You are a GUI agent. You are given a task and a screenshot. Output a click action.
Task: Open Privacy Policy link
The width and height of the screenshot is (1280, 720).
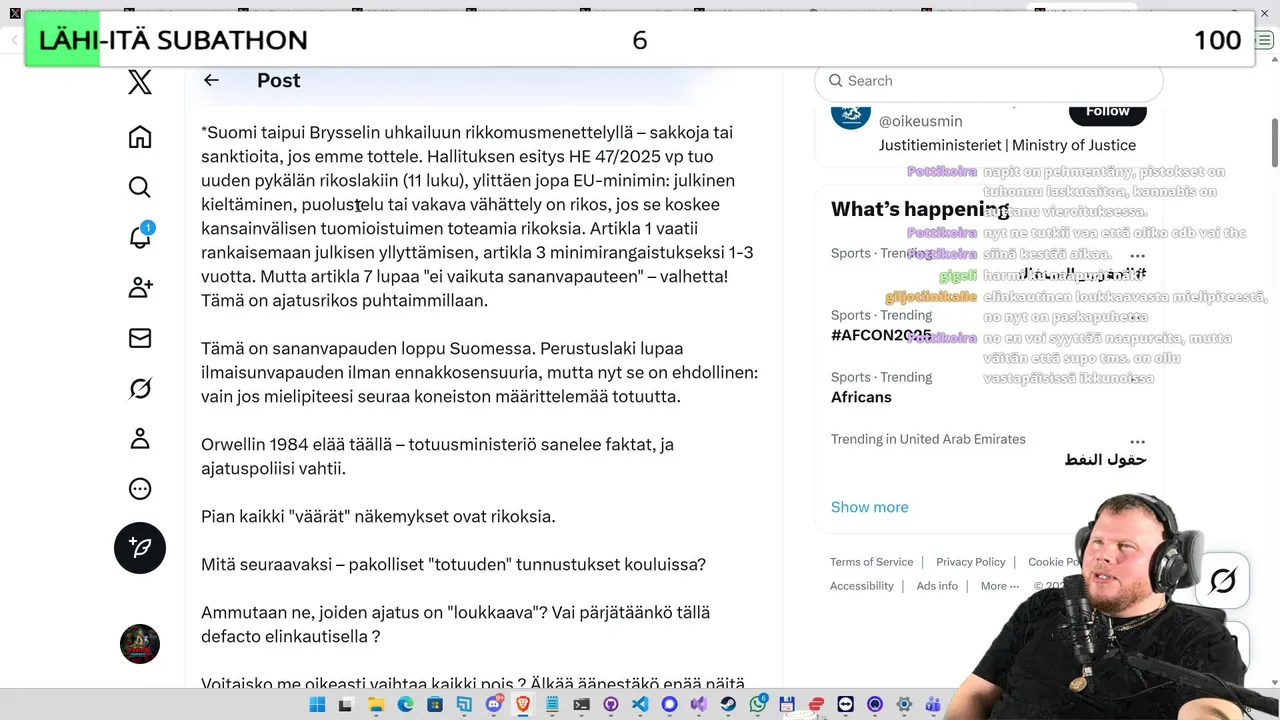(x=970, y=562)
